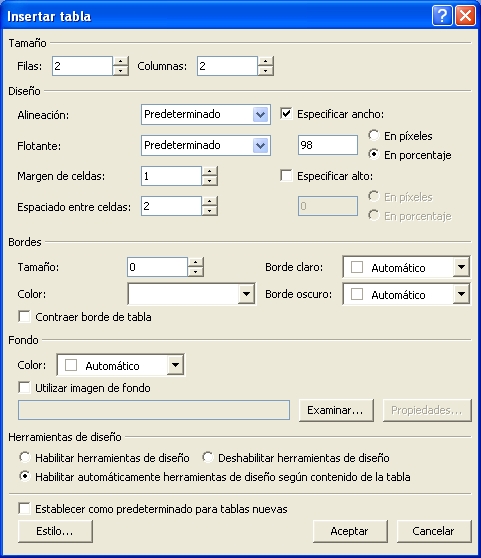Click the Examinar... button
Image resolution: width=481 pixels, height=558 pixels.
pos(336,410)
